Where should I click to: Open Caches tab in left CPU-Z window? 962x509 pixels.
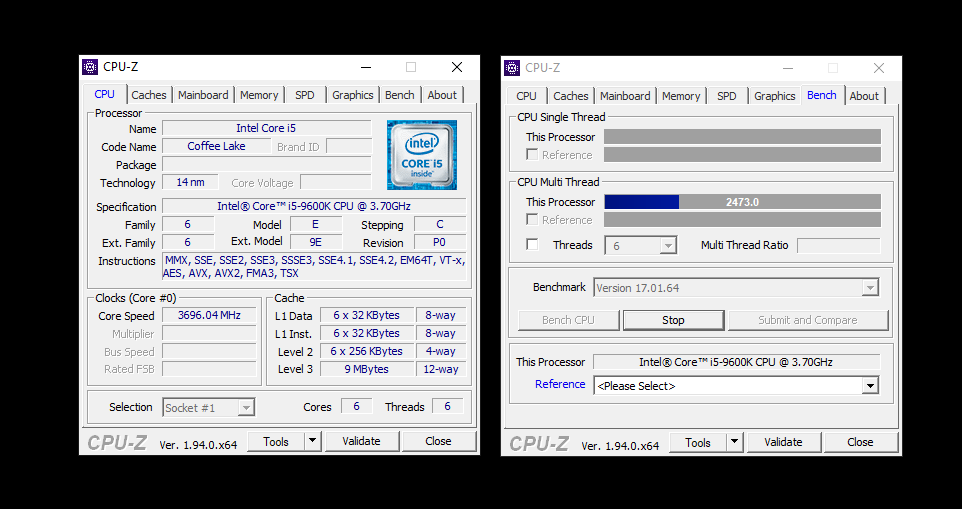(x=148, y=95)
